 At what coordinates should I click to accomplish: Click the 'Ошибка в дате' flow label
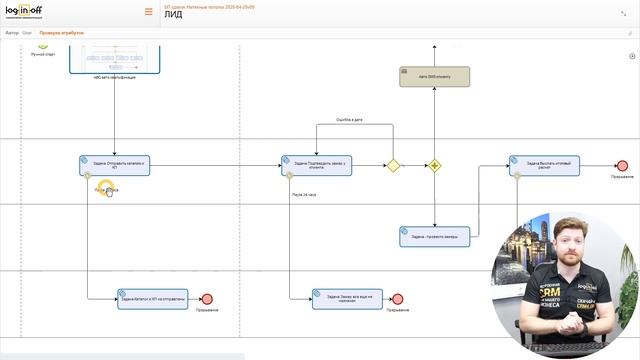pos(349,120)
